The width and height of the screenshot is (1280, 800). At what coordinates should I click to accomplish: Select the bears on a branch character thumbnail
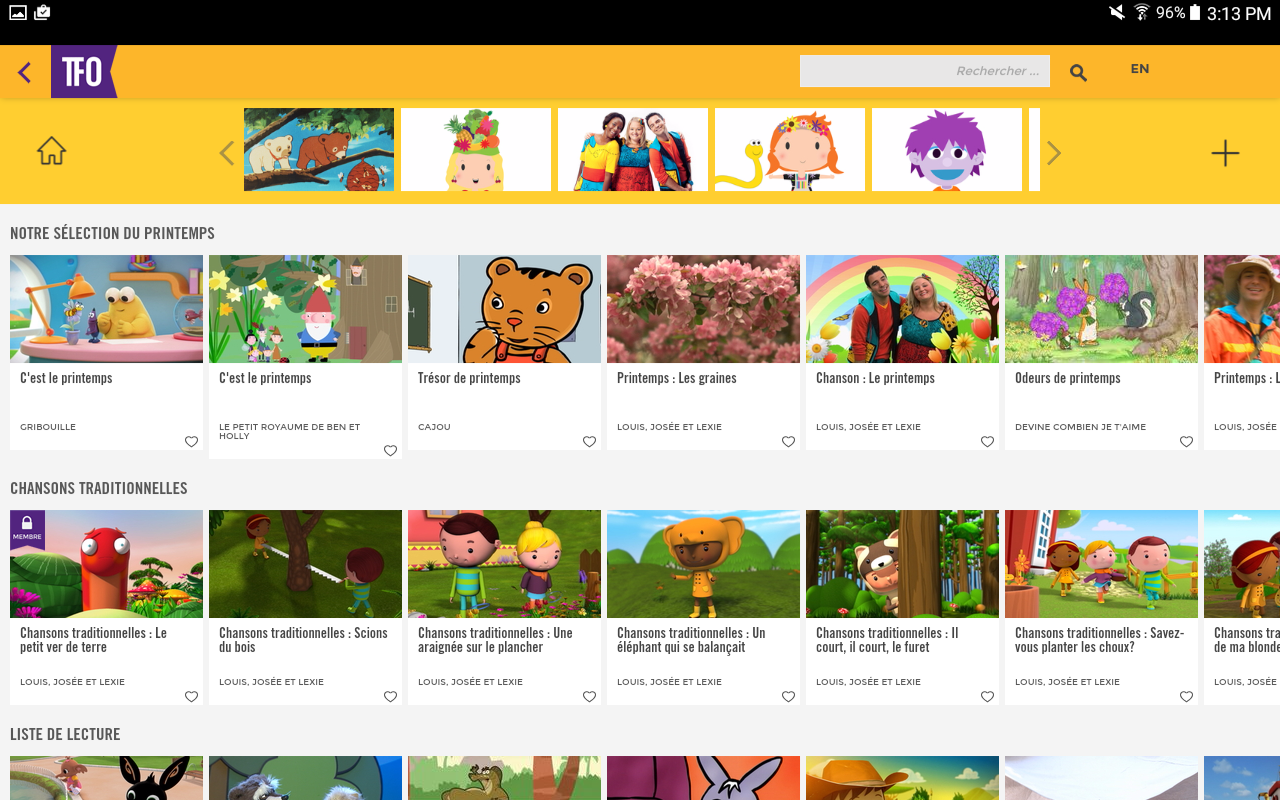319,149
